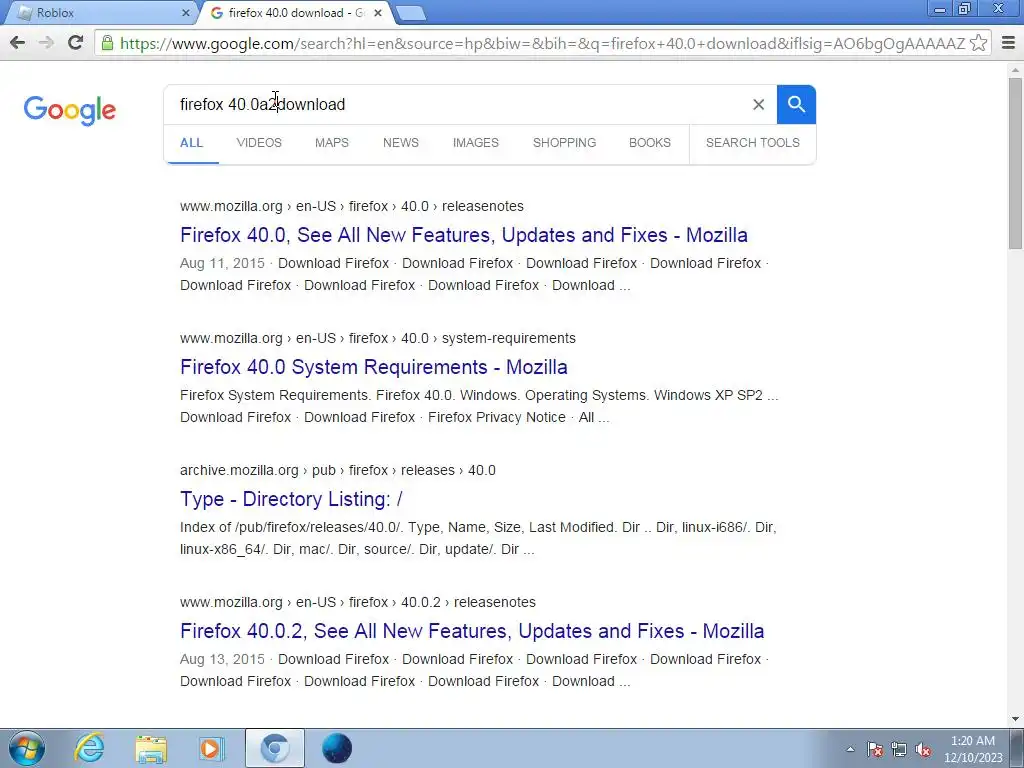Open Firefox 40.0.2 release notes result
The height and width of the screenshot is (768, 1024).
[472, 631]
